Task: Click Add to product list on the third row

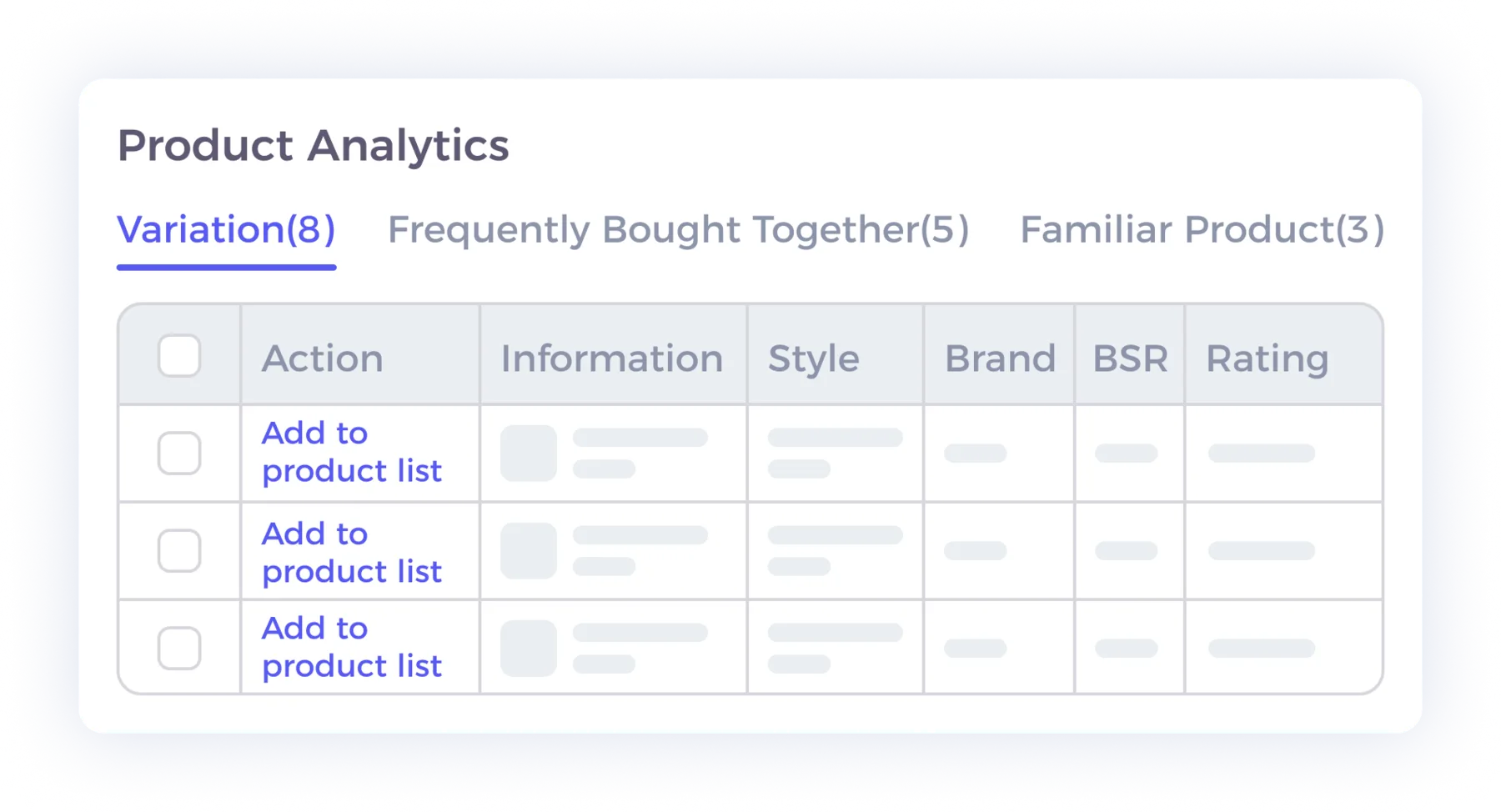Action: click(351, 647)
